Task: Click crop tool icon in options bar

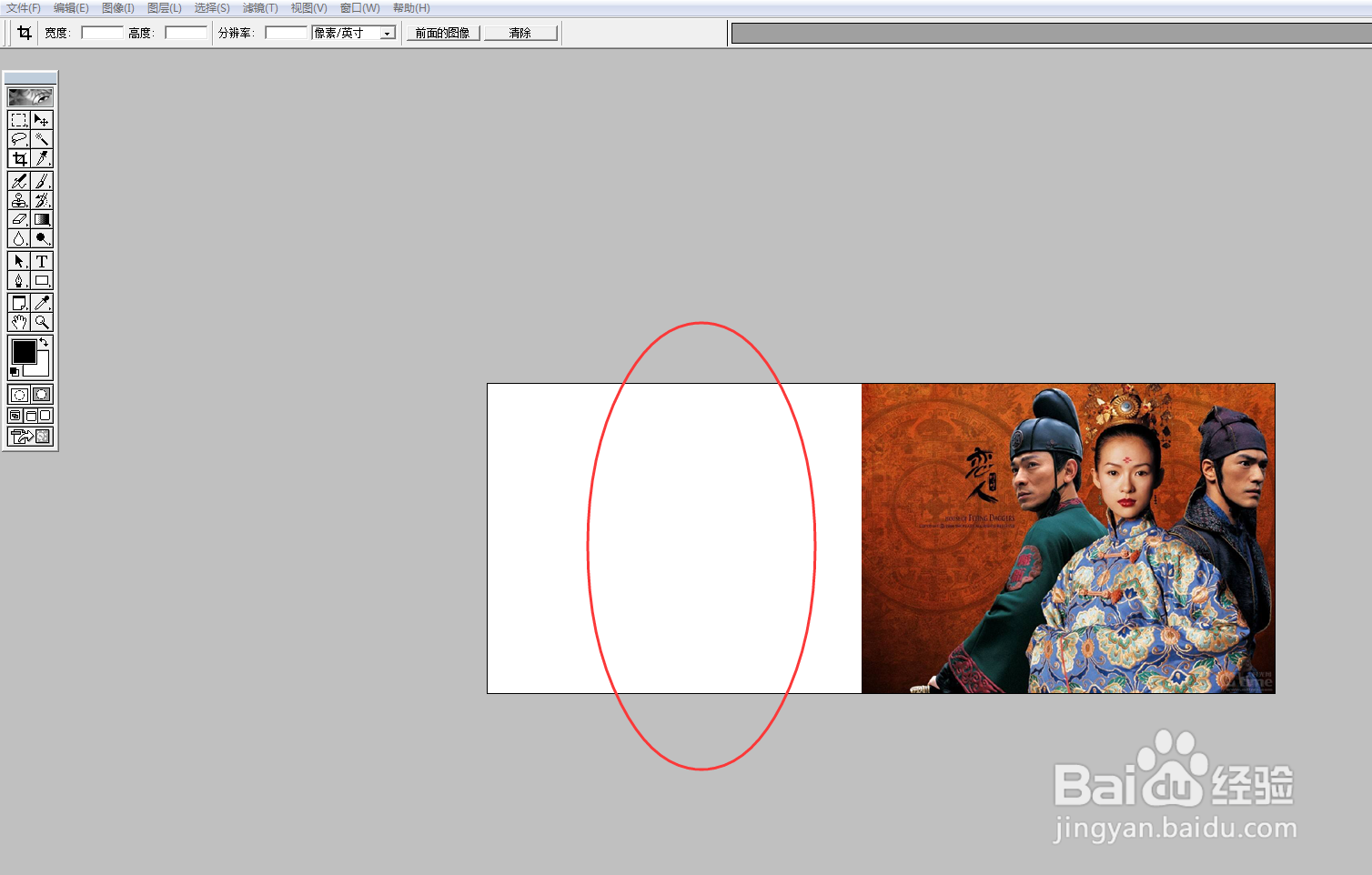Action: 25,33
